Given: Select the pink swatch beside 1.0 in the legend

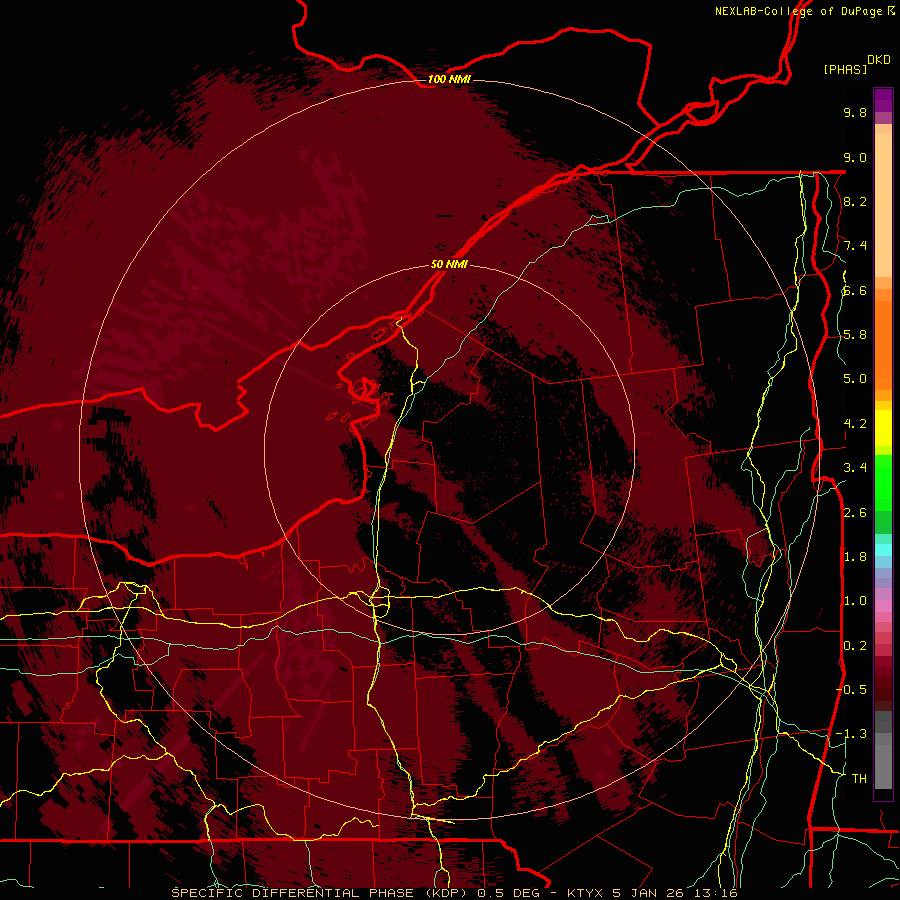Looking at the screenshot, I should pos(883,605).
